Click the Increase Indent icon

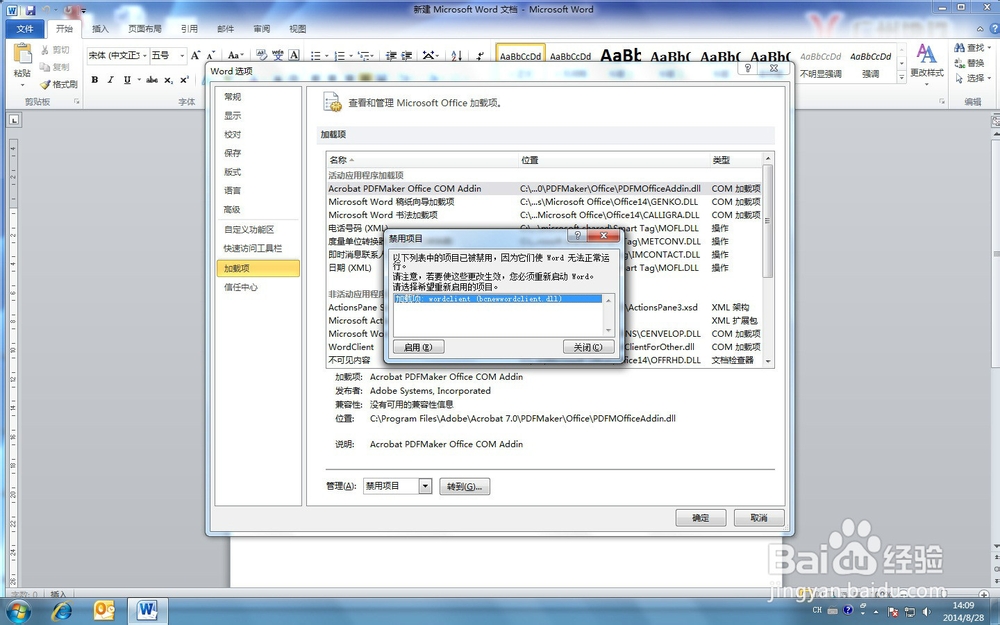pos(407,56)
